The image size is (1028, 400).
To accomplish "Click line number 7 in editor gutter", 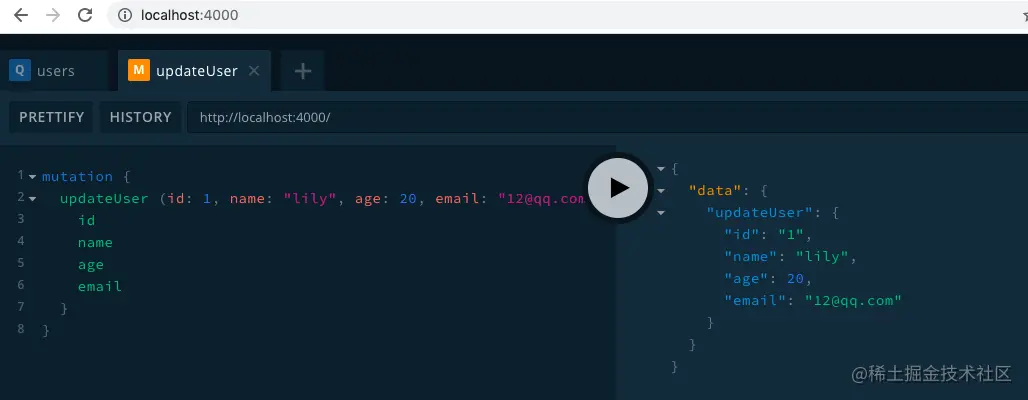I will click(21, 306).
